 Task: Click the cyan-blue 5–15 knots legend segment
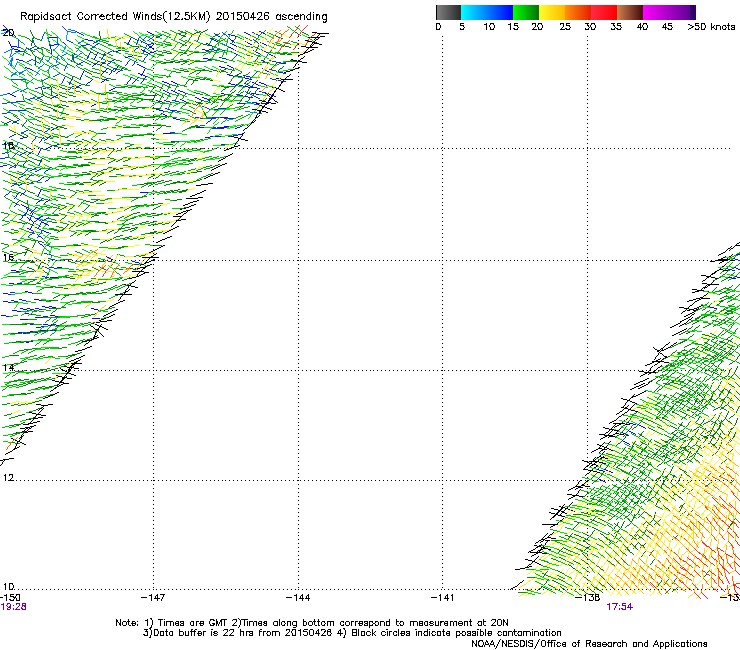pos(487,12)
